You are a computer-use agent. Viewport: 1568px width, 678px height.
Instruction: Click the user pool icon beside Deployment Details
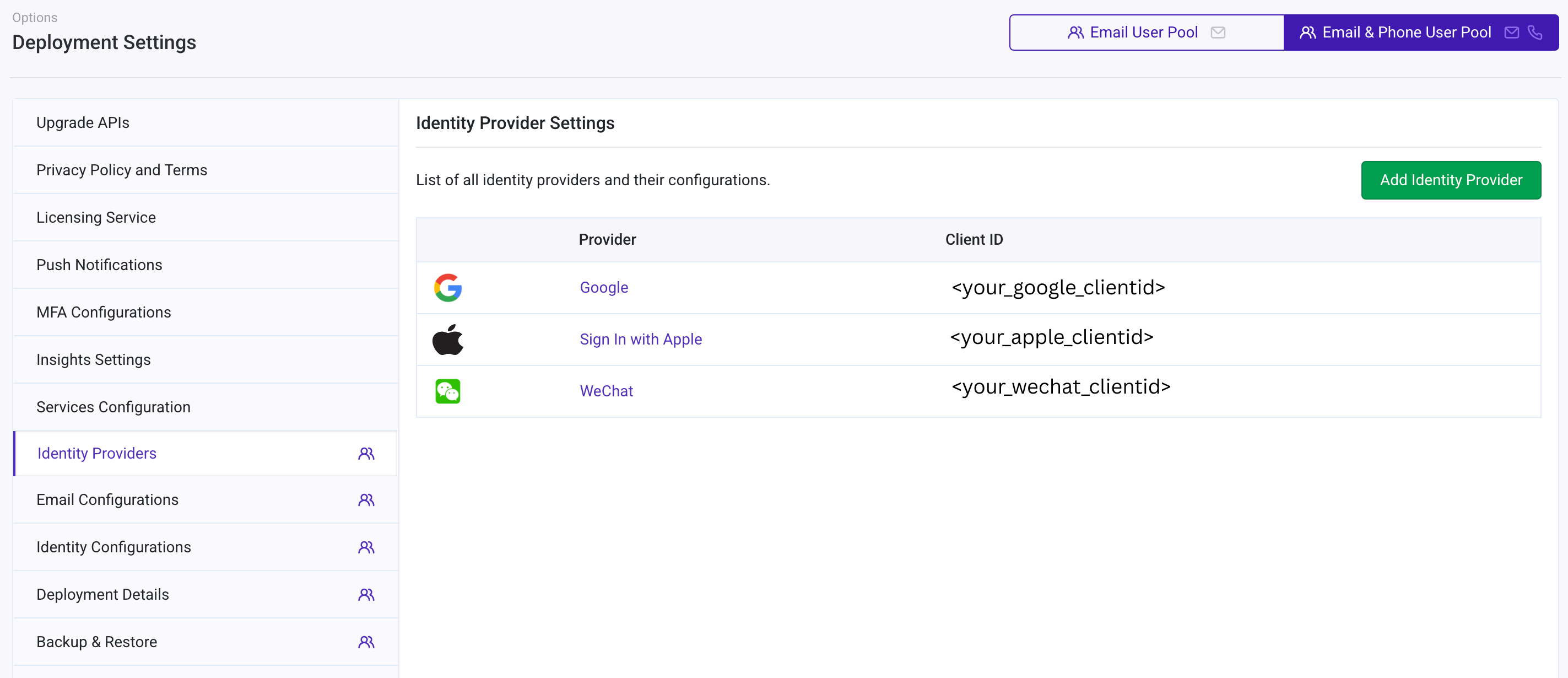[366, 594]
